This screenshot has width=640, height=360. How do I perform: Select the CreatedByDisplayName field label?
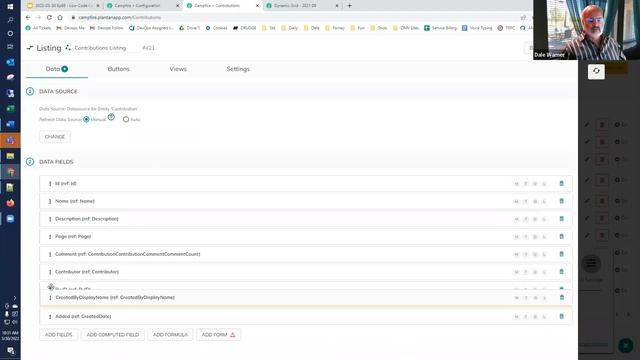tap(115, 298)
